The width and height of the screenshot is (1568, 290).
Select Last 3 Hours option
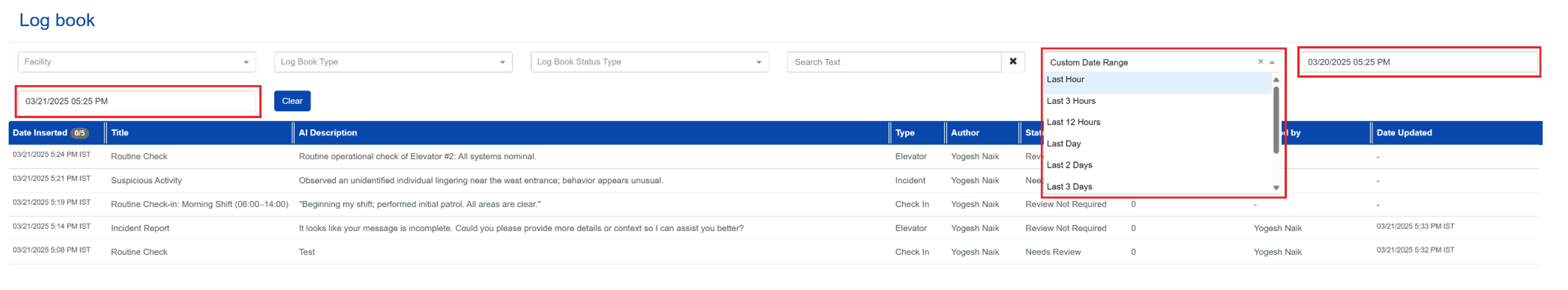(x=1071, y=101)
